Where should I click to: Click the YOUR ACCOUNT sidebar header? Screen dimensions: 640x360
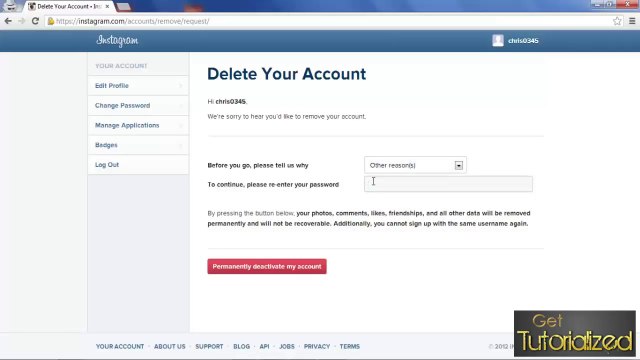coord(121,66)
